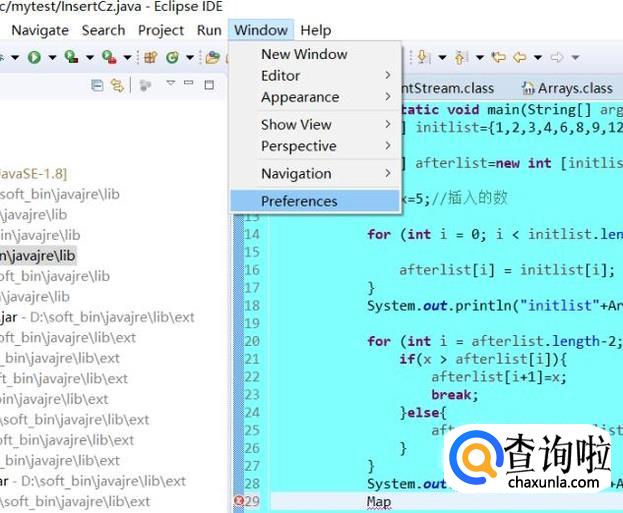Viewport: 623px width, 513px height.
Task: Open the Navigate menu
Action: (40, 31)
